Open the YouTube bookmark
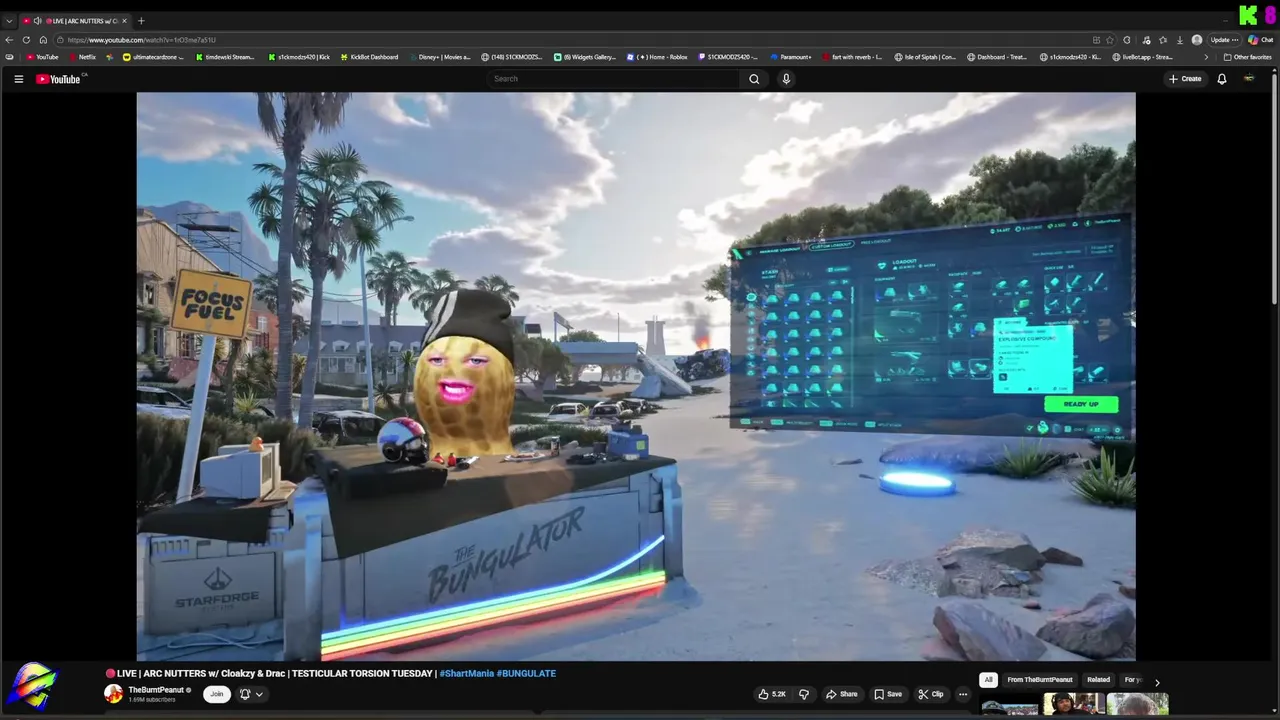 pos(43,57)
